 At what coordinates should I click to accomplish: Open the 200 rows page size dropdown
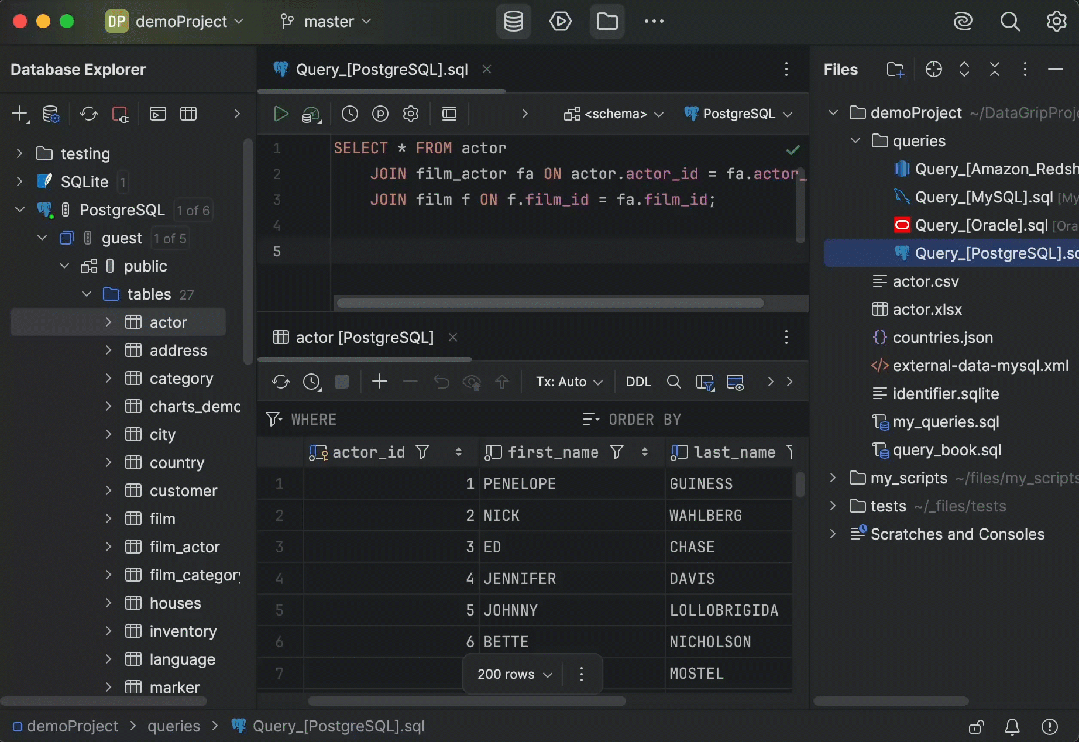click(x=515, y=674)
